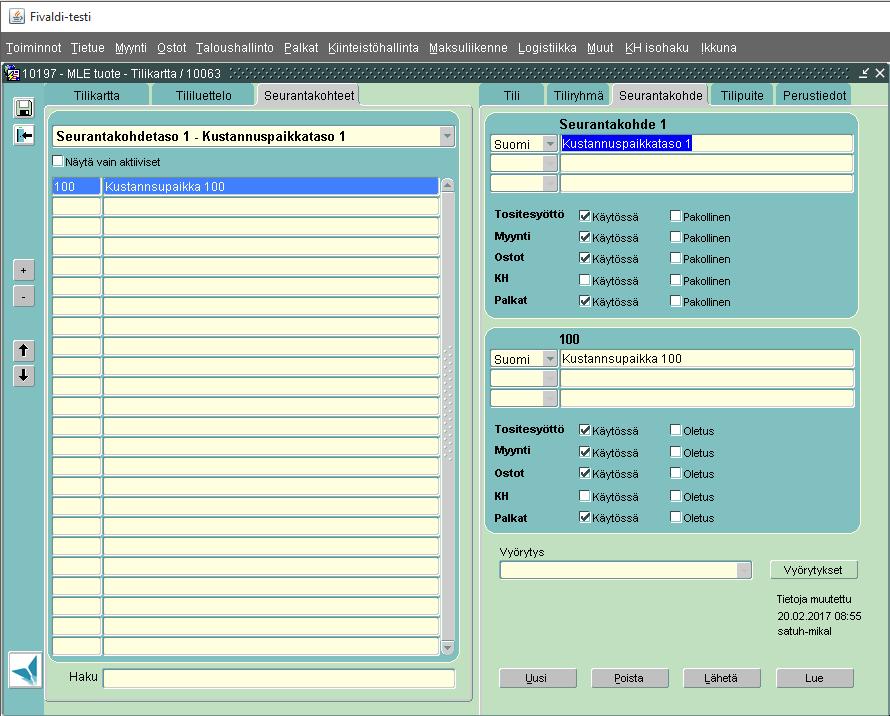This screenshot has height=716, width=890.
Task: Select list row Kustannsupaikka 100
Action: [271, 186]
